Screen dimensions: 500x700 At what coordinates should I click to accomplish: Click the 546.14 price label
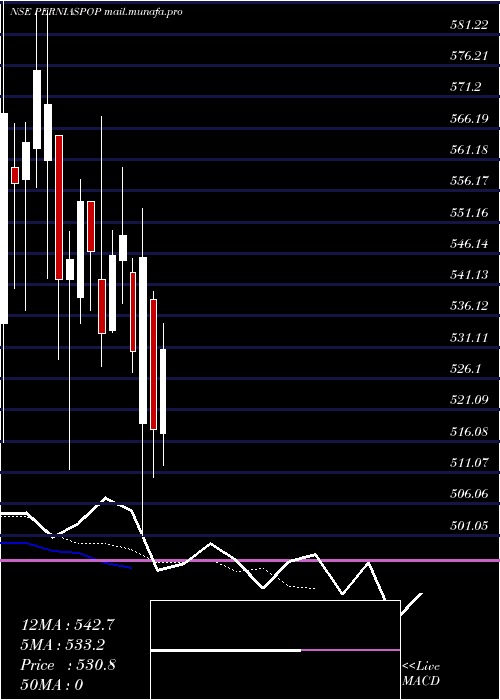pyautogui.click(x=469, y=244)
